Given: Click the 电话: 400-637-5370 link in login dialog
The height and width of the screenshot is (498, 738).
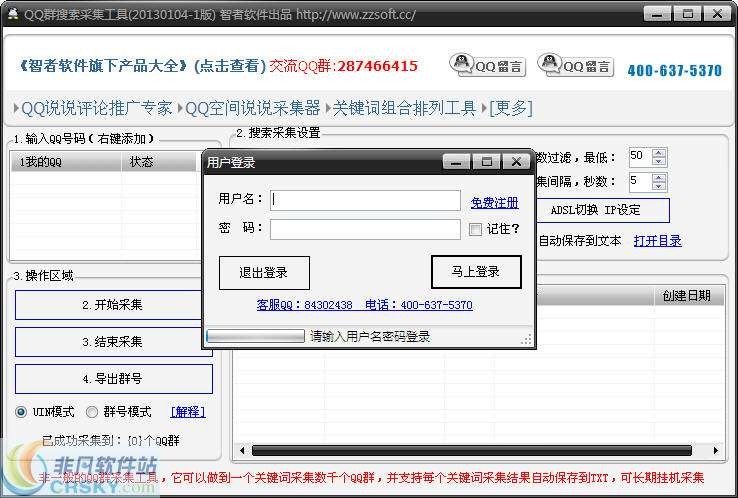Looking at the screenshot, I should (x=419, y=305).
